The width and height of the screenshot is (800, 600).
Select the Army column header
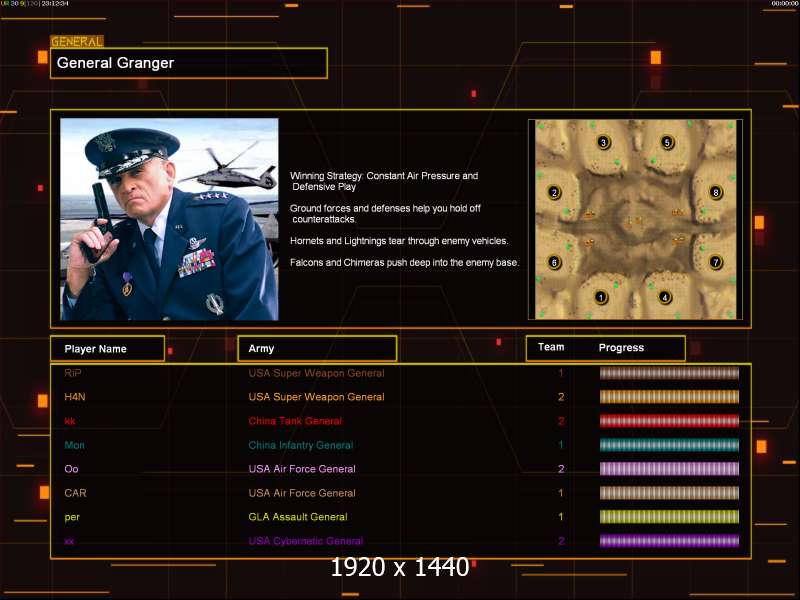coord(317,348)
